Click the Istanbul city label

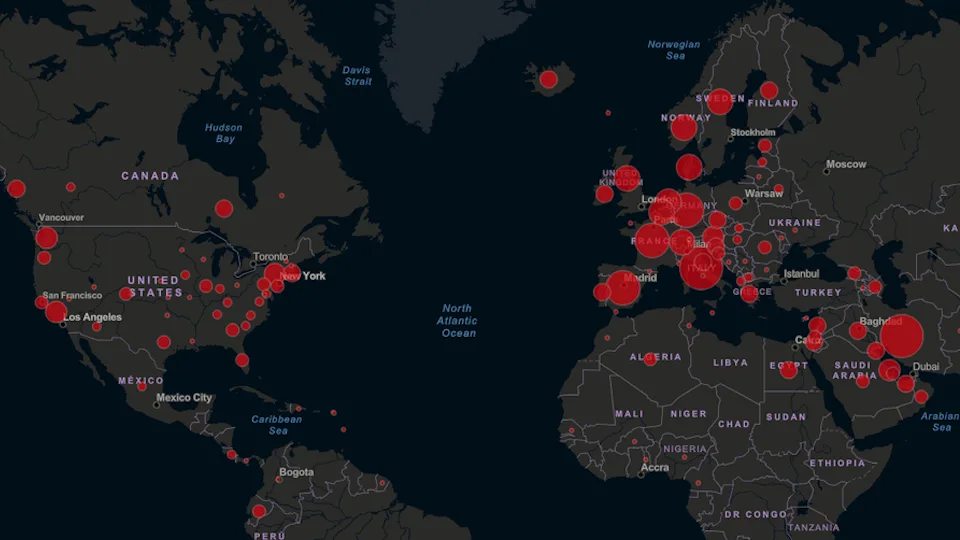801,273
